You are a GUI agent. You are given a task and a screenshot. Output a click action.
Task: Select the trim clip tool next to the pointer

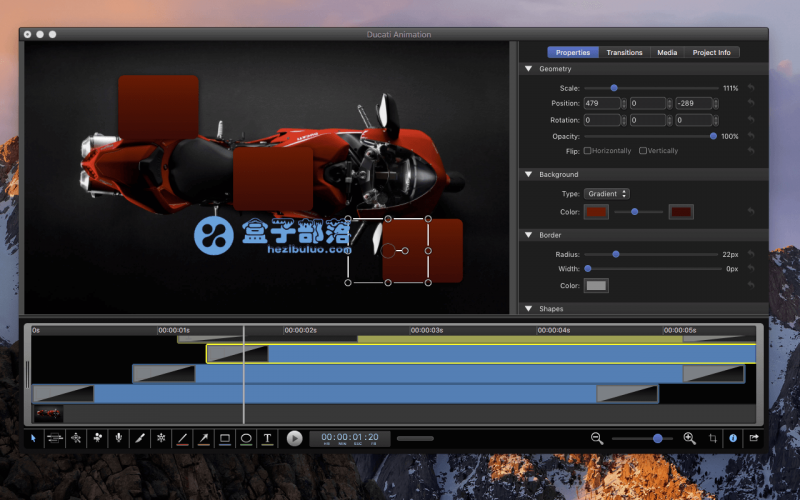point(55,438)
